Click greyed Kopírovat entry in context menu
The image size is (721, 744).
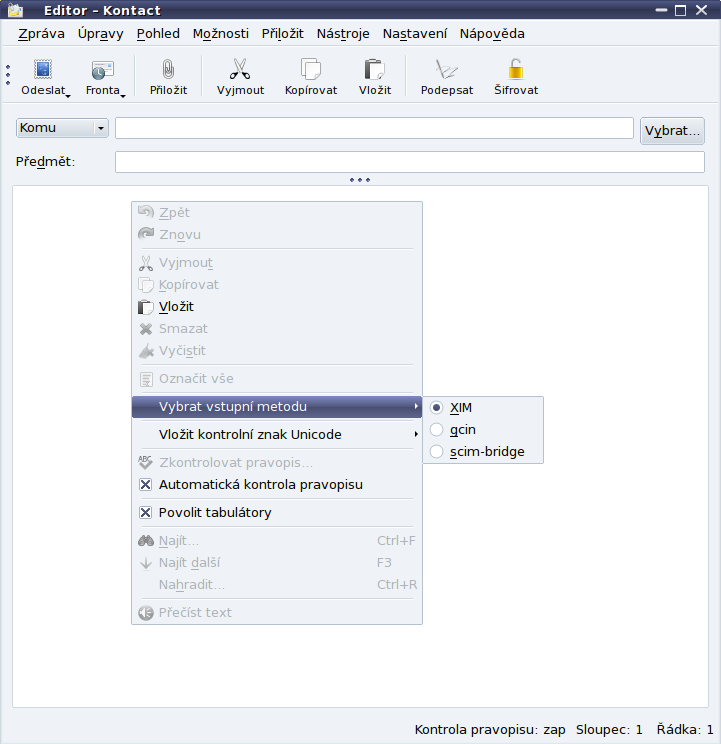tap(277, 285)
